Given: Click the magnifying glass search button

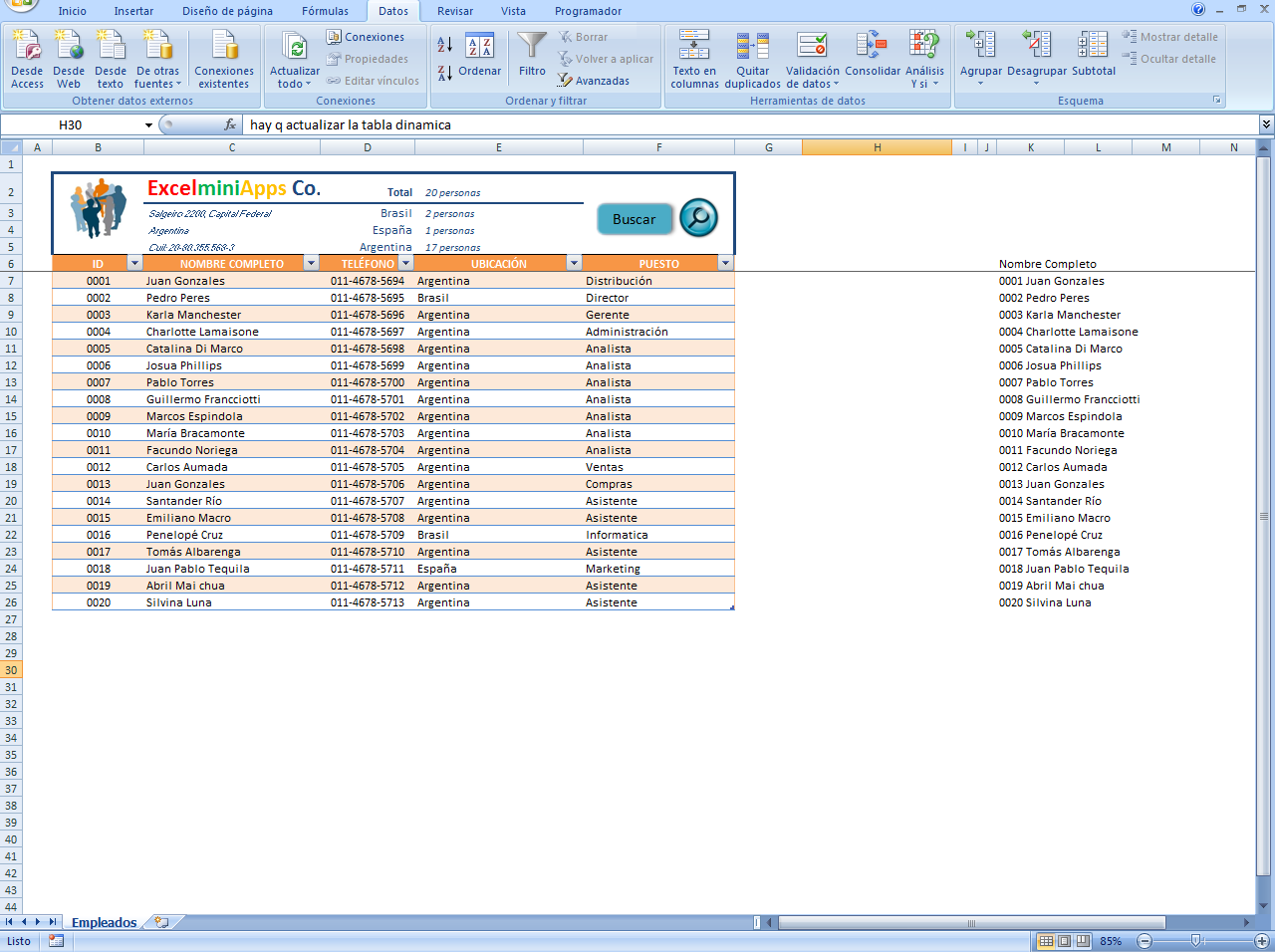Looking at the screenshot, I should pyautogui.click(x=697, y=218).
